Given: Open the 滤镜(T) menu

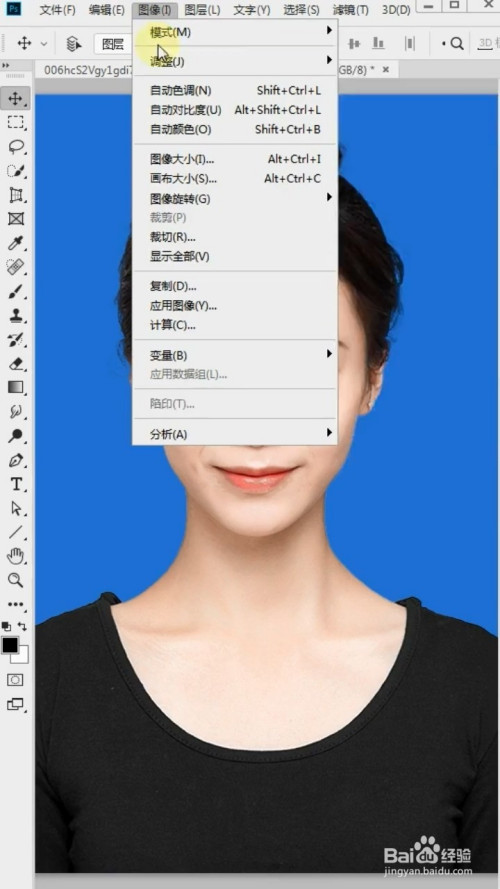Looking at the screenshot, I should [350, 10].
